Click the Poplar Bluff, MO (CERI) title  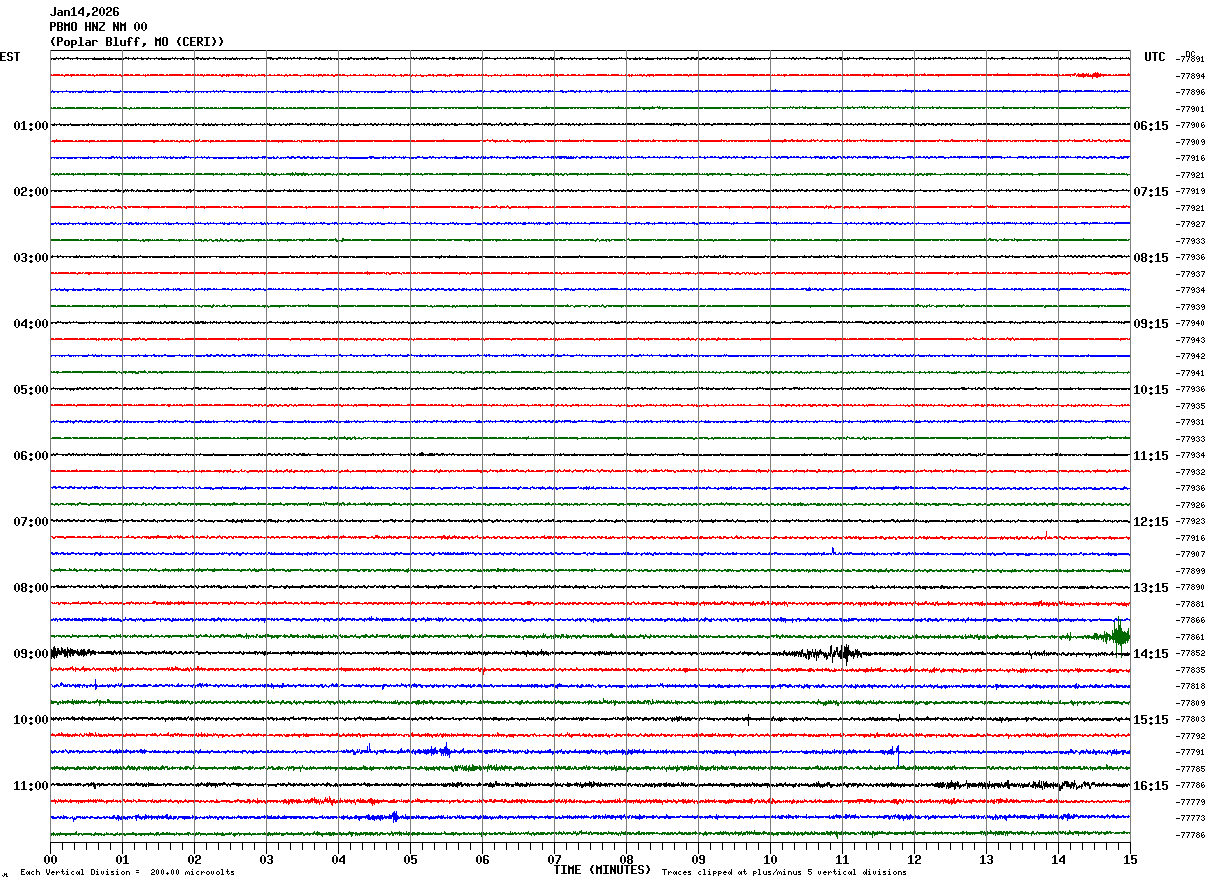[137, 42]
